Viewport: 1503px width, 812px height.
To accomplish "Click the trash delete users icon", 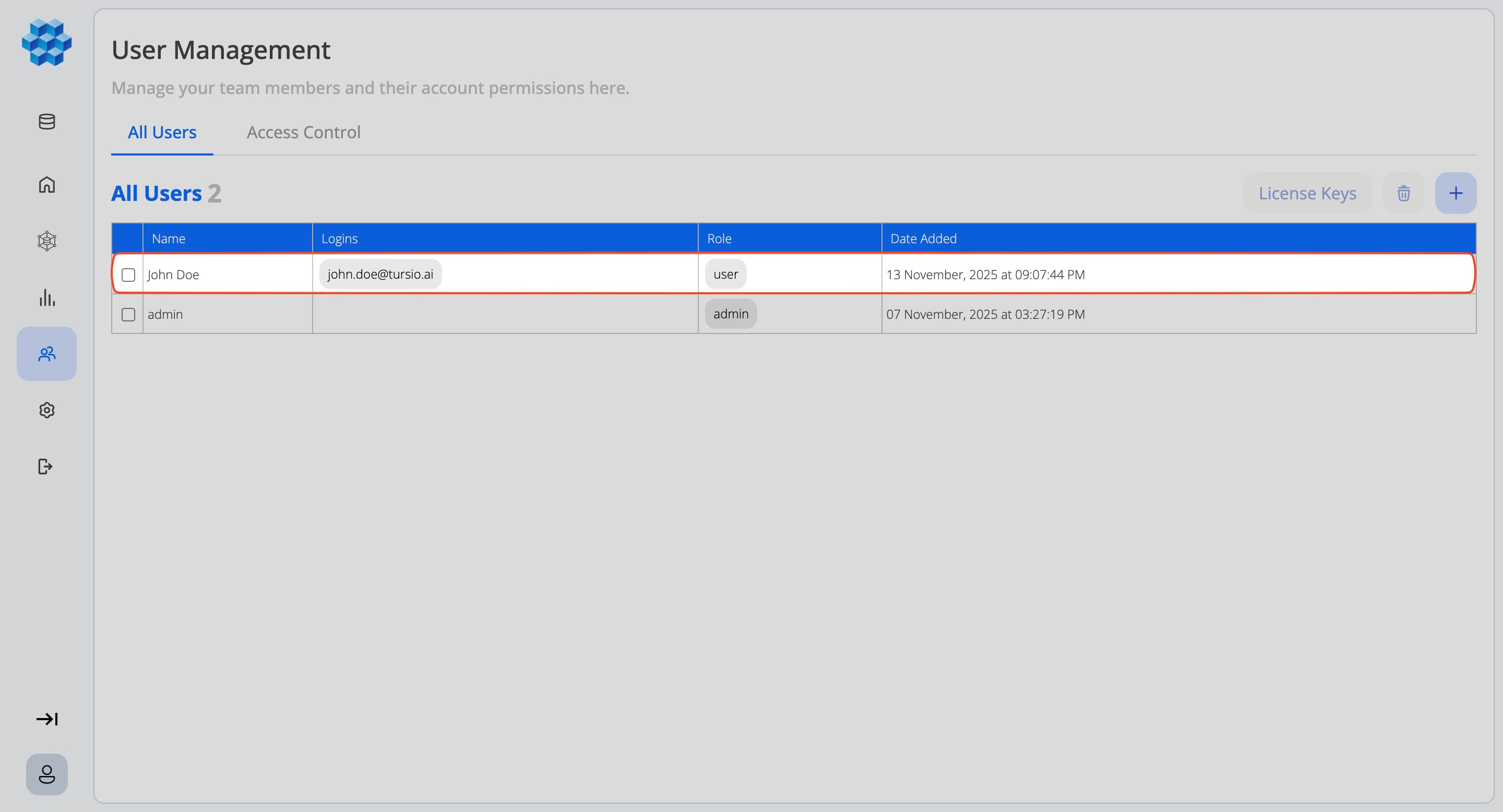I will pos(1403,193).
